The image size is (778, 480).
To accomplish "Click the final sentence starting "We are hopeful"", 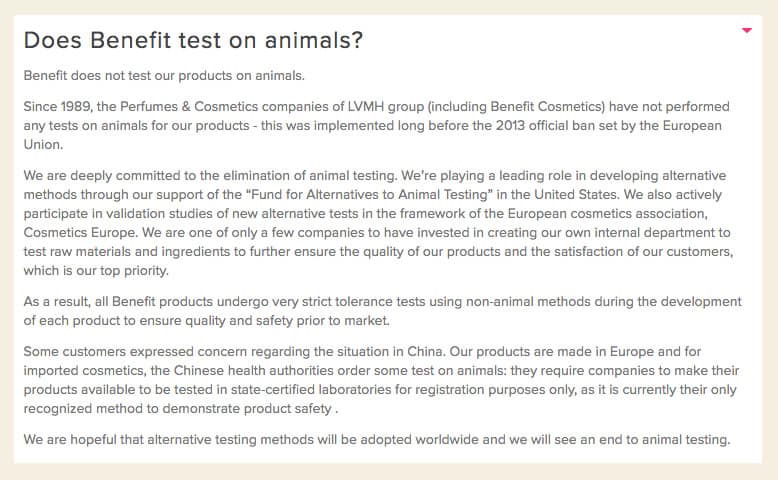I will pos(377,440).
